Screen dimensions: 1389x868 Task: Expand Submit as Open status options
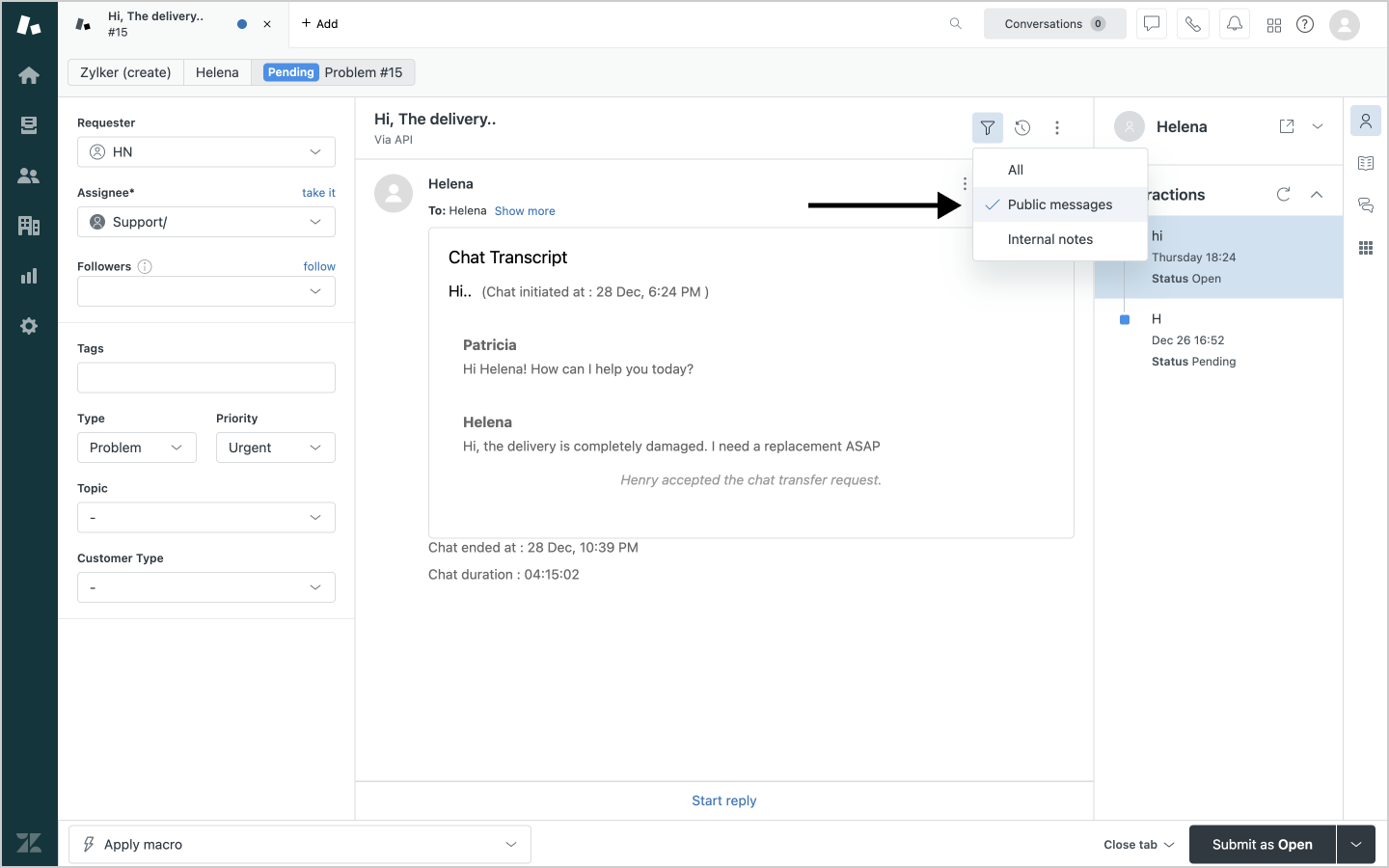point(1356,845)
